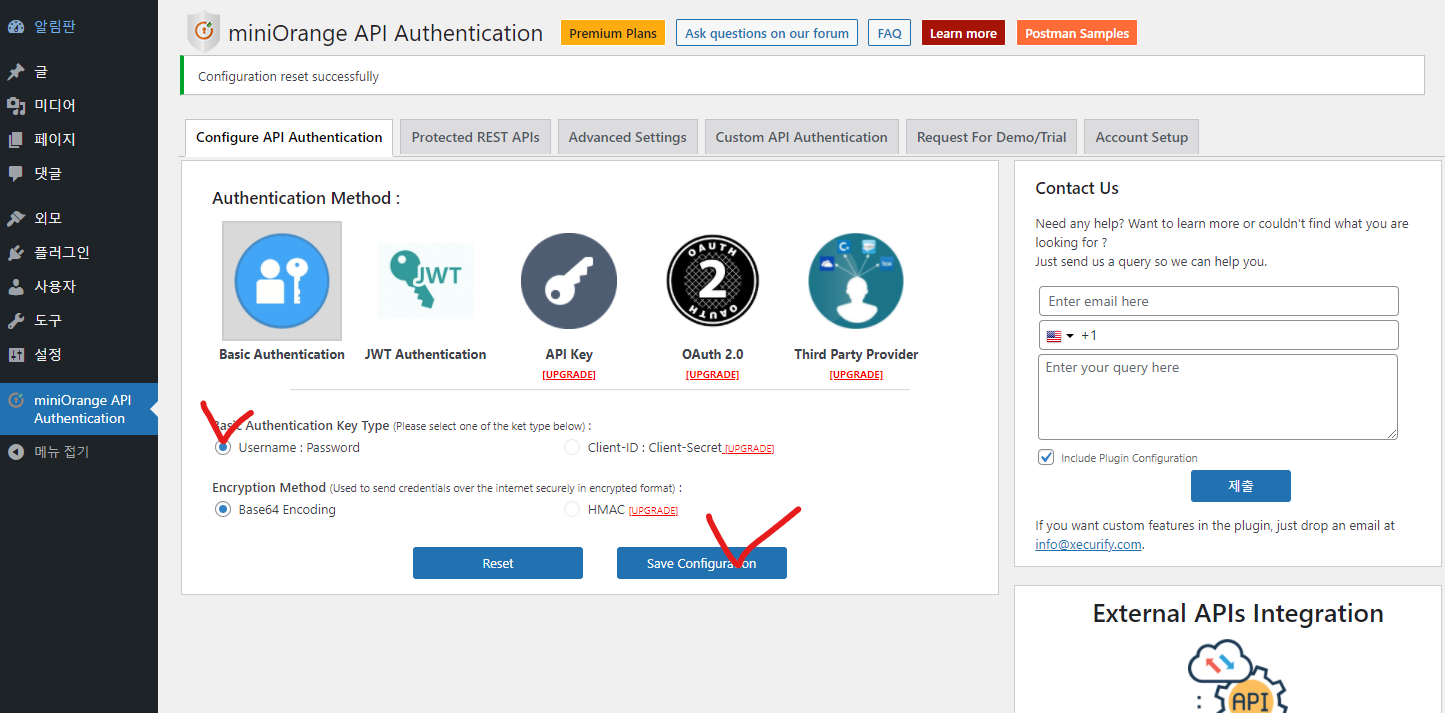Select the Base64 Encoding radio button
1445x713 pixels.
coord(223,510)
